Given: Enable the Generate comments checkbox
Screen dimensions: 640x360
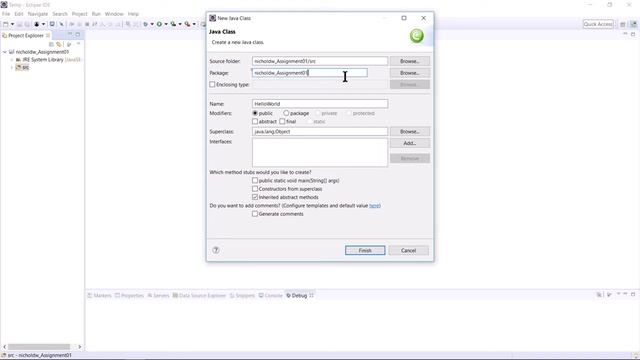Looking at the screenshot, I should (x=255, y=214).
